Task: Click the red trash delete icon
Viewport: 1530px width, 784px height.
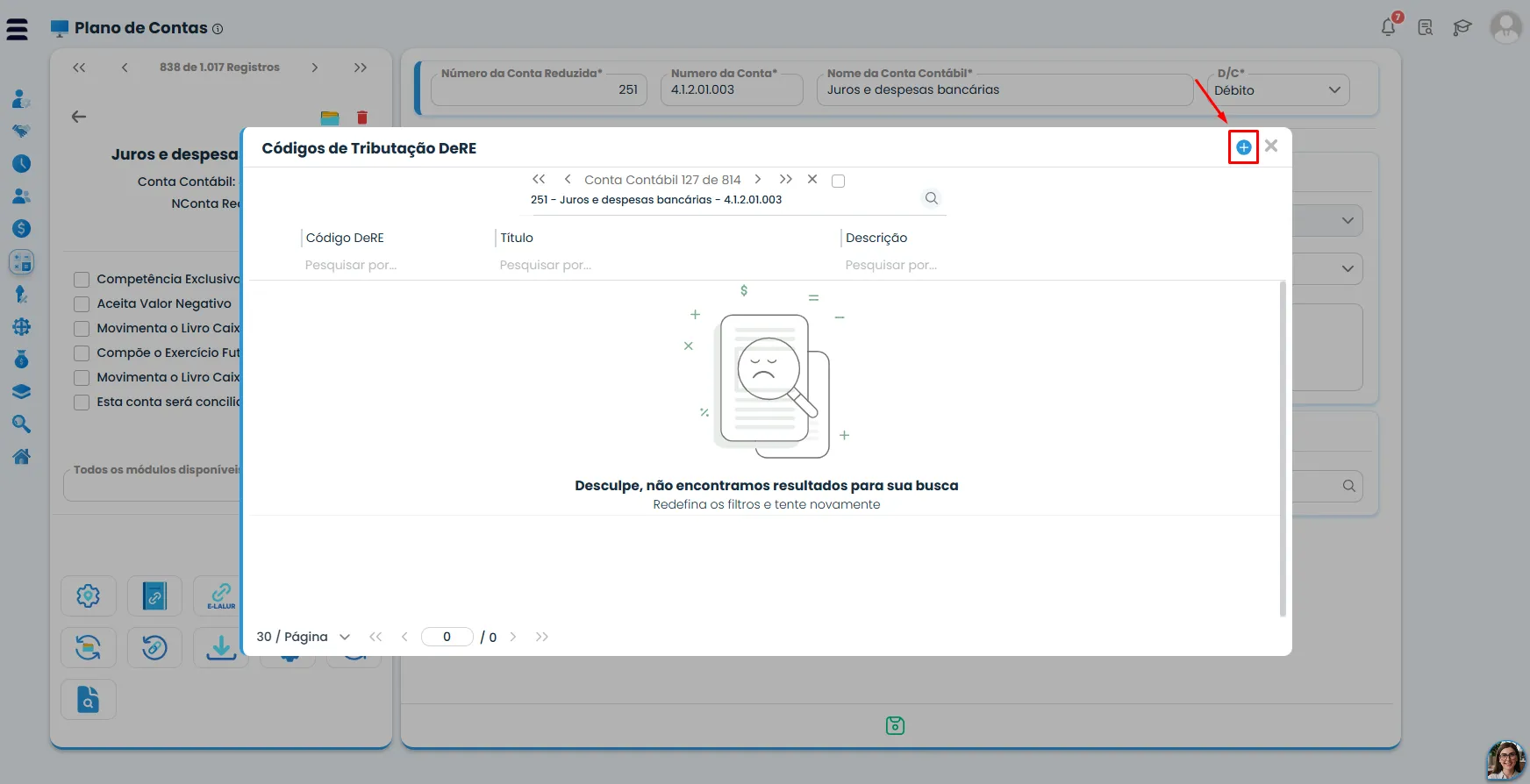Action: click(362, 118)
